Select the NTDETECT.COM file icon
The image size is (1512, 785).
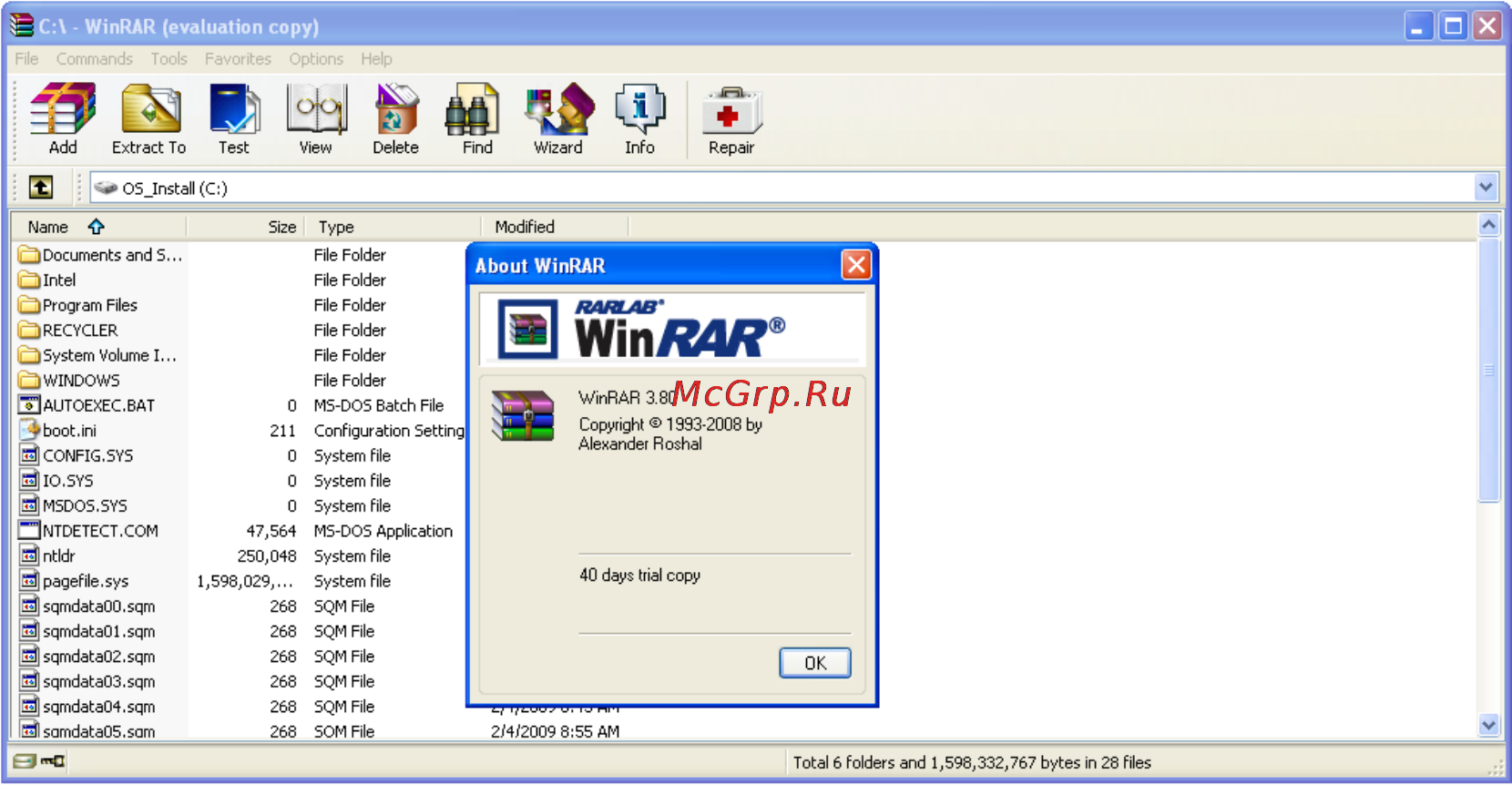29,530
